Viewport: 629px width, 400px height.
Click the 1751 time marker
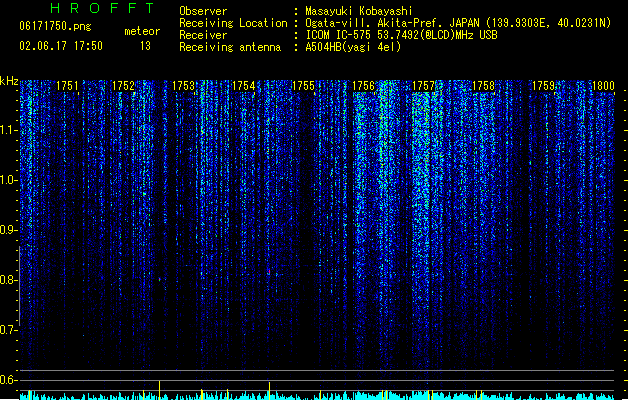pyautogui.click(x=67, y=86)
